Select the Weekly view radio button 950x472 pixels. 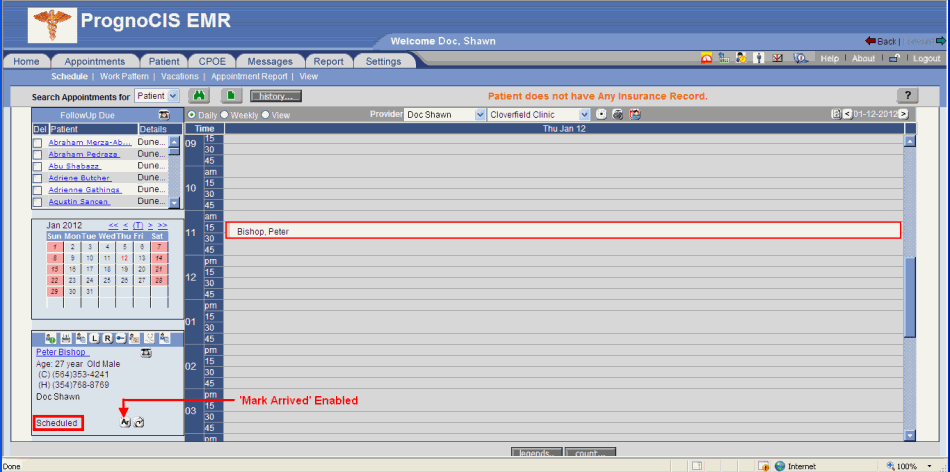coord(224,115)
